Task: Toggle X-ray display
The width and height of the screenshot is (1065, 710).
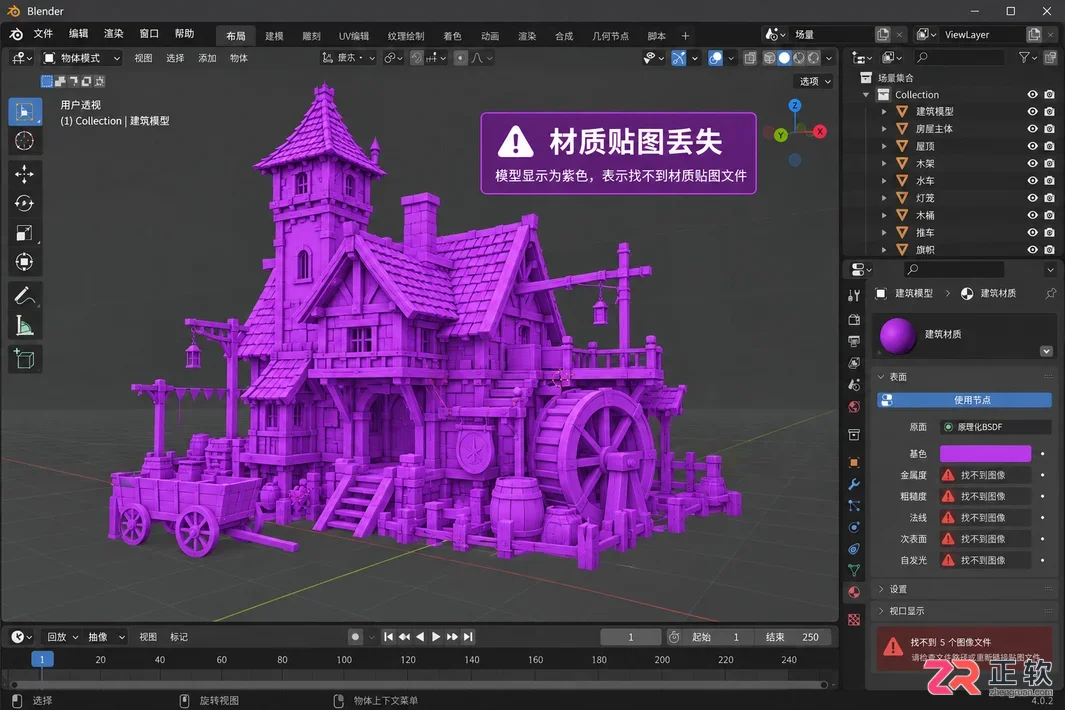Action: pos(750,58)
